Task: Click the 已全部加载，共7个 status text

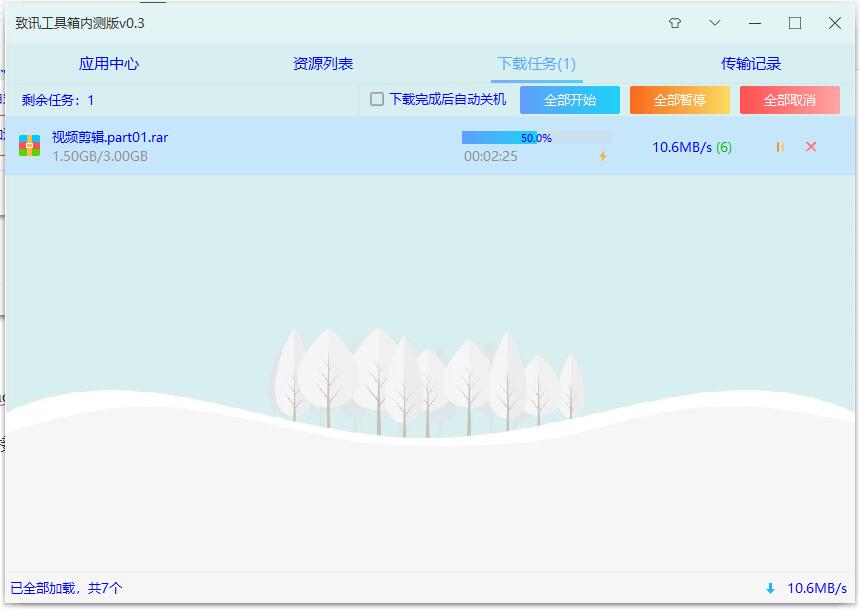Action: pyautogui.click(x=66, y=589)
